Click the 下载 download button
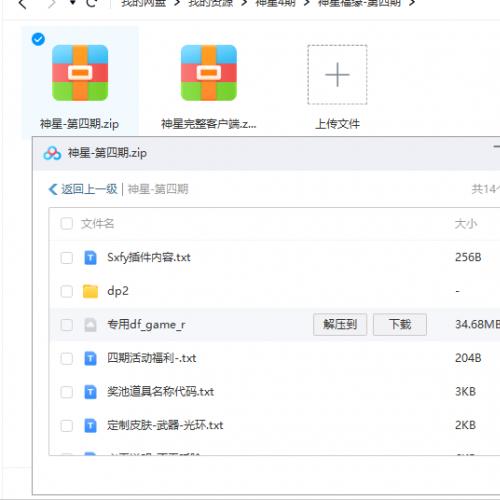The image size is (500, 500). [400, 324]
